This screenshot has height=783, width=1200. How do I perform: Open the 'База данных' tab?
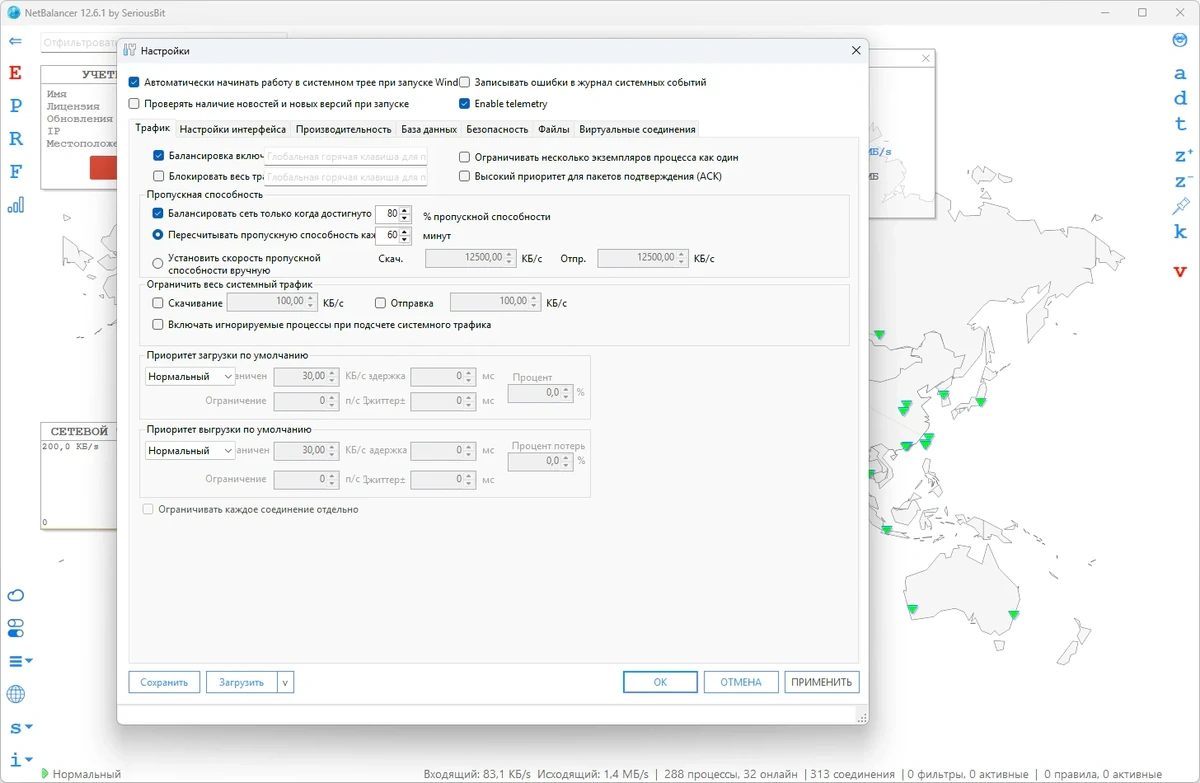point(429,129)
